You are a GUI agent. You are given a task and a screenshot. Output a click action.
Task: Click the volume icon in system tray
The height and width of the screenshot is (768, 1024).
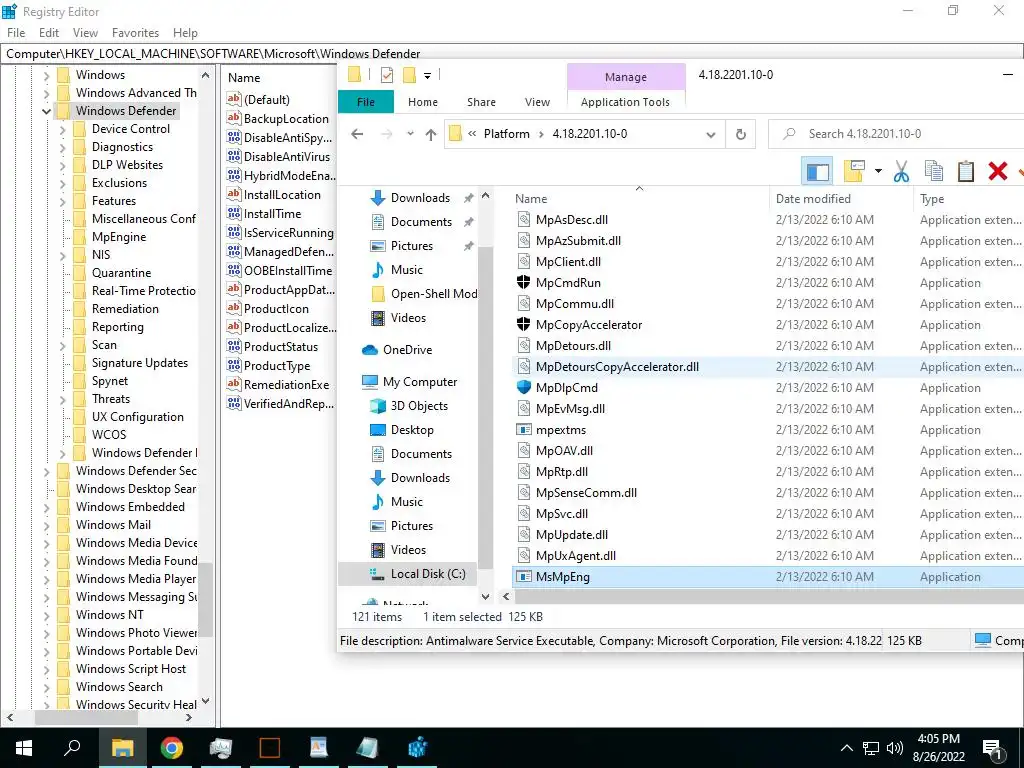coord(895,748)
